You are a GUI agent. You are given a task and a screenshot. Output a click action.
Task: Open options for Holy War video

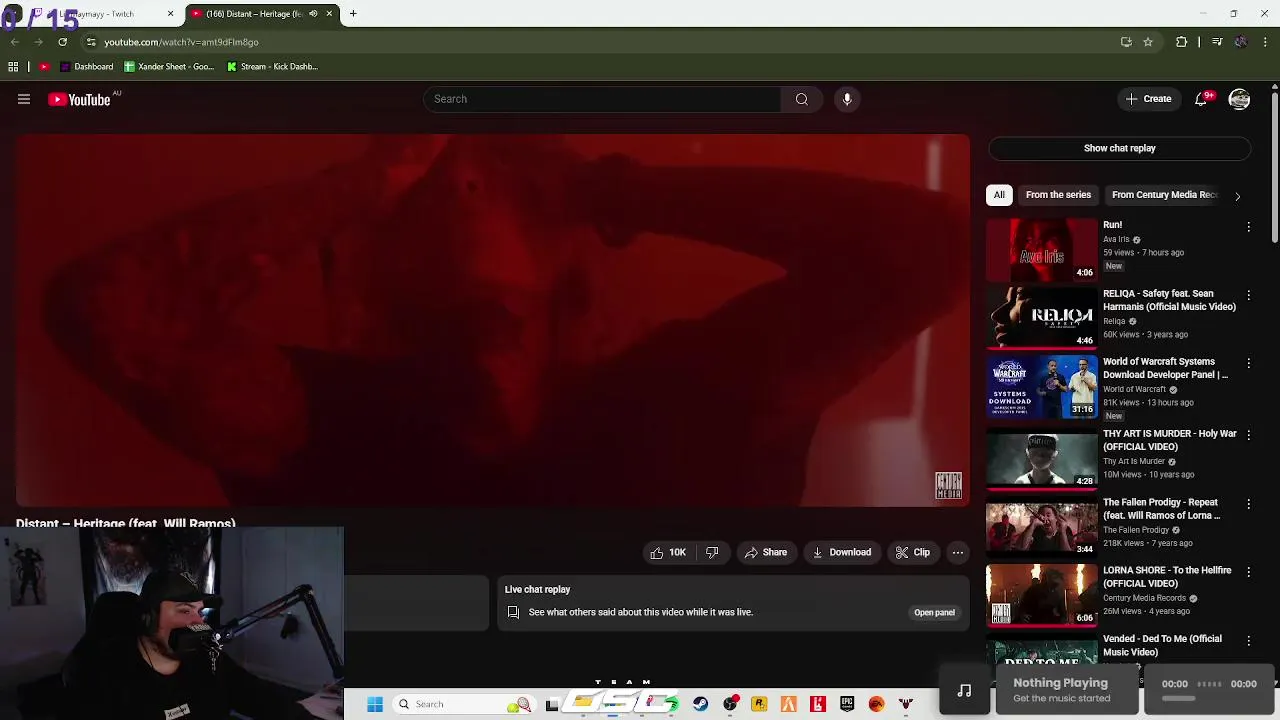(1248, 436)
